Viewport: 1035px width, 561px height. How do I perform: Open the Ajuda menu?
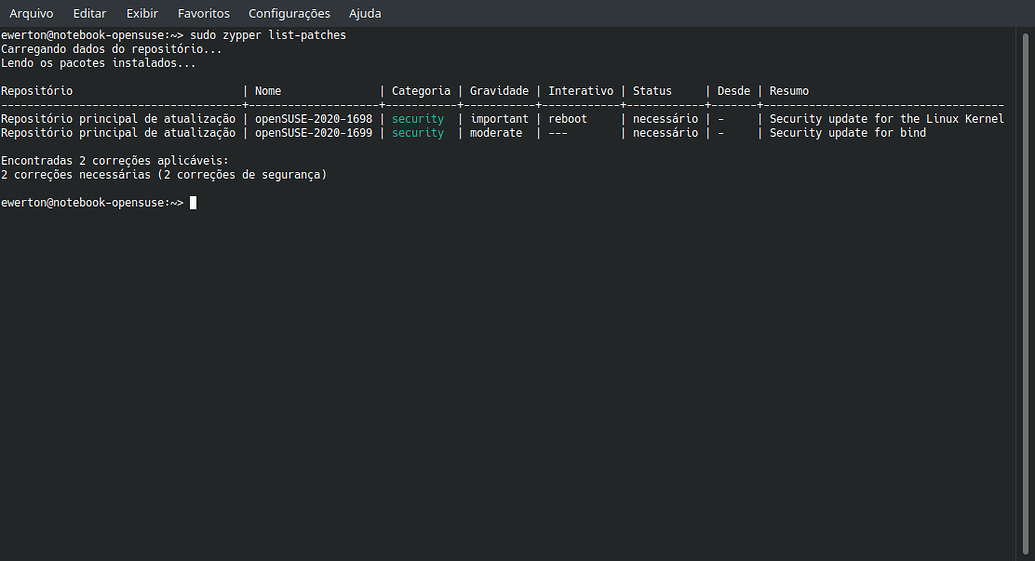tap(365, 13)
